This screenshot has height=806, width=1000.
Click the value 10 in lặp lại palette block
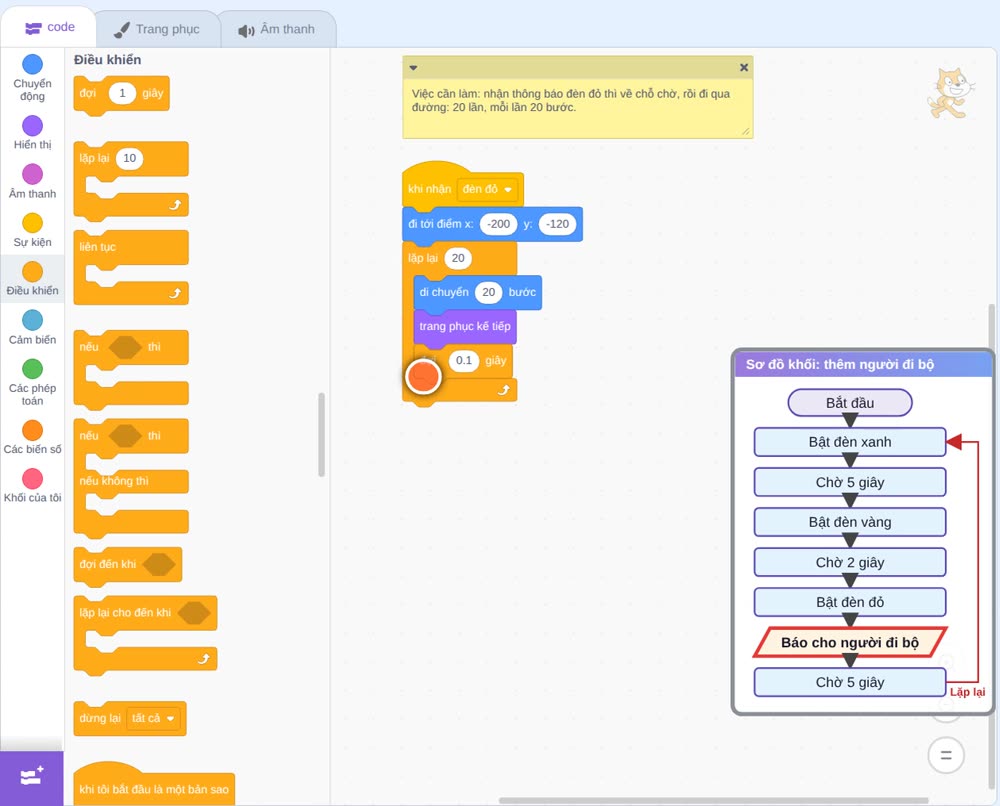click(129, 158)
